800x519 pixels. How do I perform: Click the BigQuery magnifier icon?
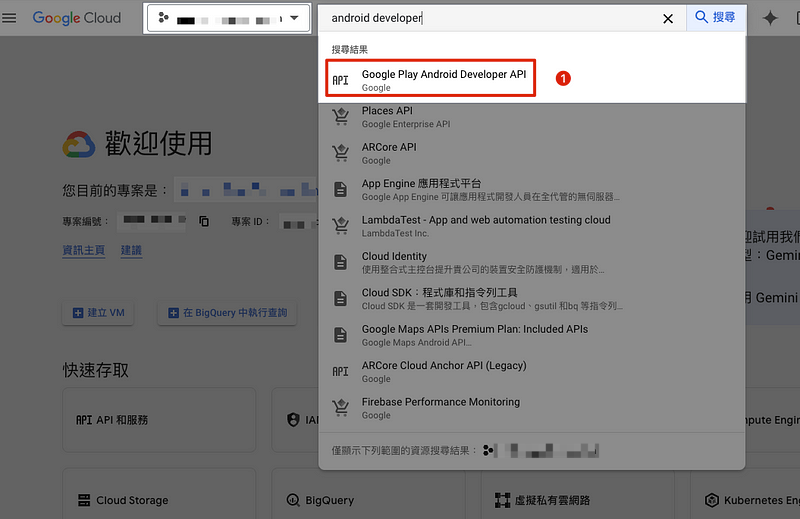click(293, 500)
